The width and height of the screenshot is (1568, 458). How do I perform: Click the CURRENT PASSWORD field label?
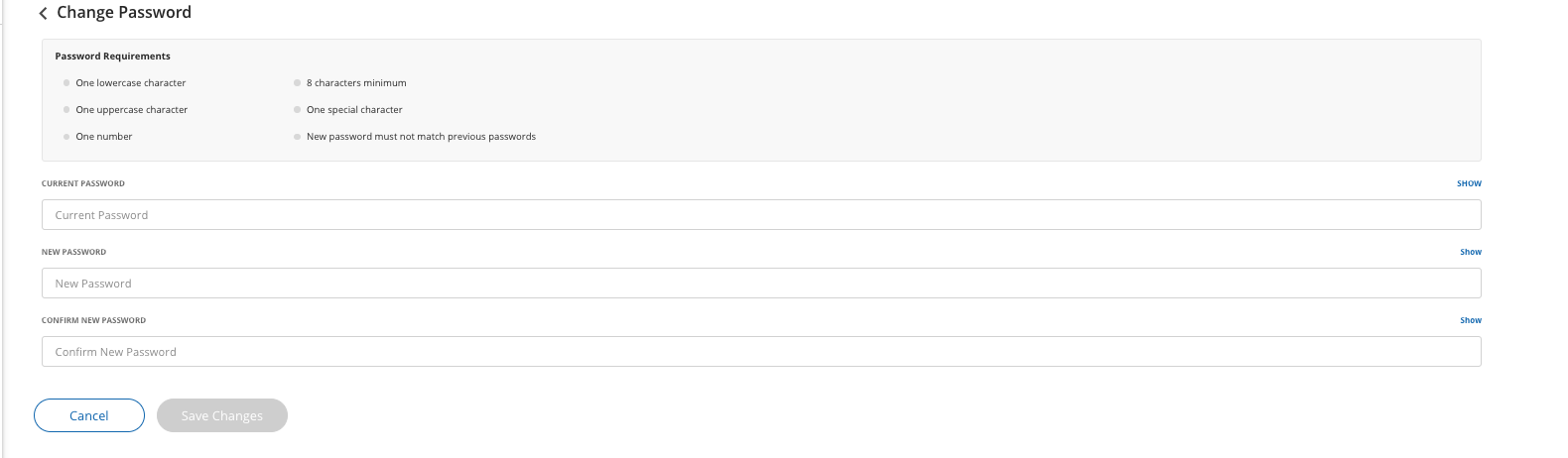click(83, 183)
